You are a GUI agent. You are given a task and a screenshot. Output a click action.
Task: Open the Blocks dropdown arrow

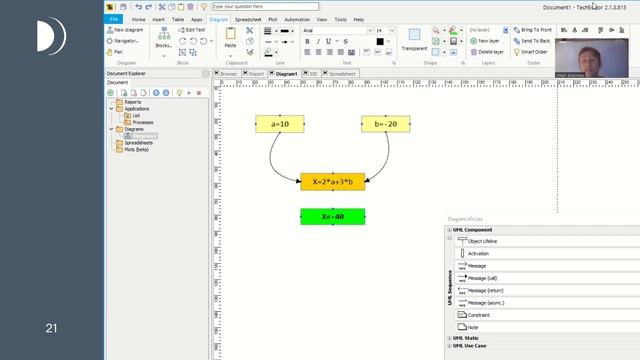pos(164,56)
